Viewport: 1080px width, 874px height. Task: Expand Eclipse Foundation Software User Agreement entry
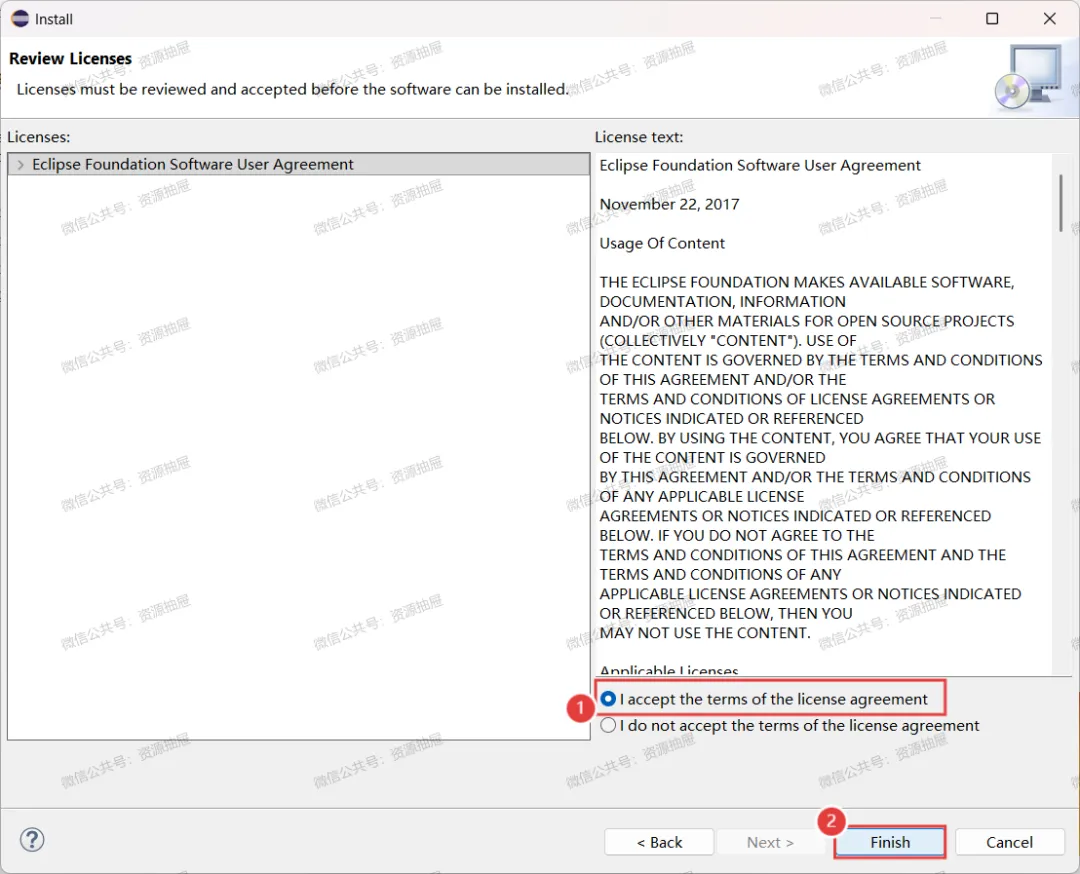tap(21, 165)
